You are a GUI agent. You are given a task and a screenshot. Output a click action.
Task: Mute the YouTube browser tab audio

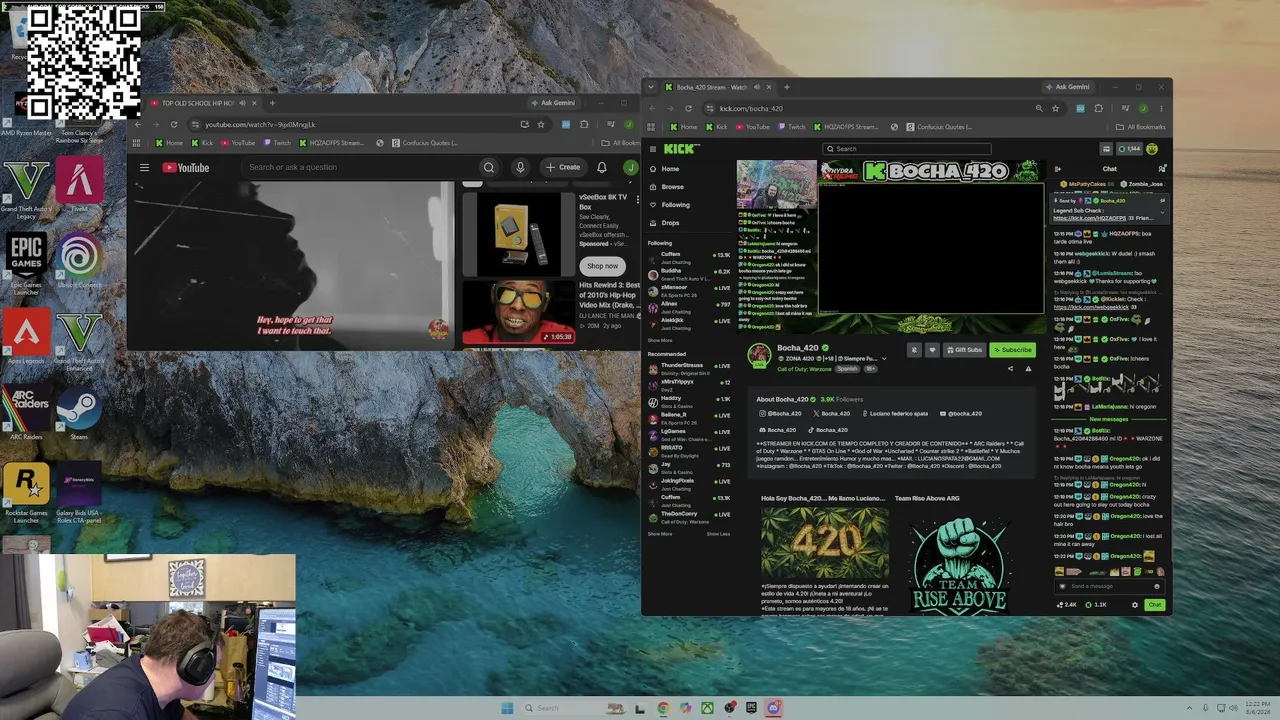241,103
